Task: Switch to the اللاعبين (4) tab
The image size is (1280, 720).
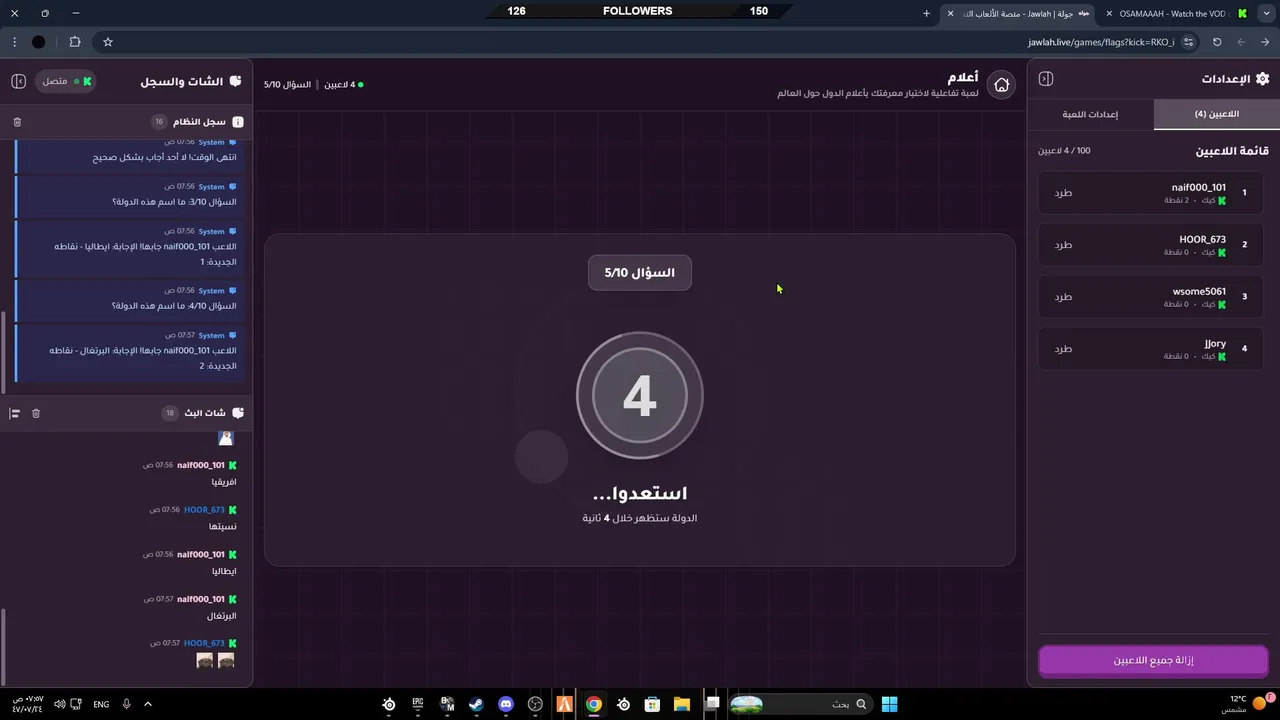Action: coord(1216,114)
